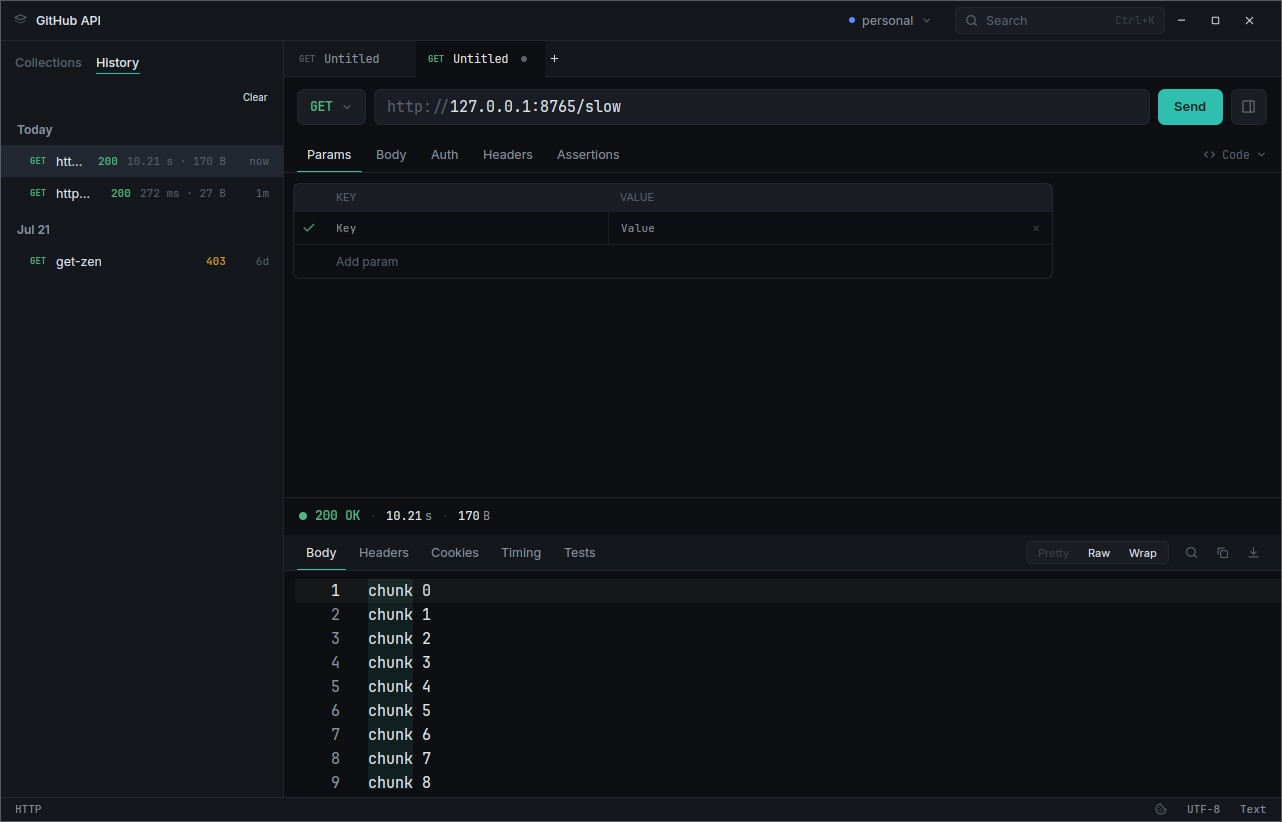Search within the response body
Viewport: 1282px width, 822px height.
tap(1191, 553)
